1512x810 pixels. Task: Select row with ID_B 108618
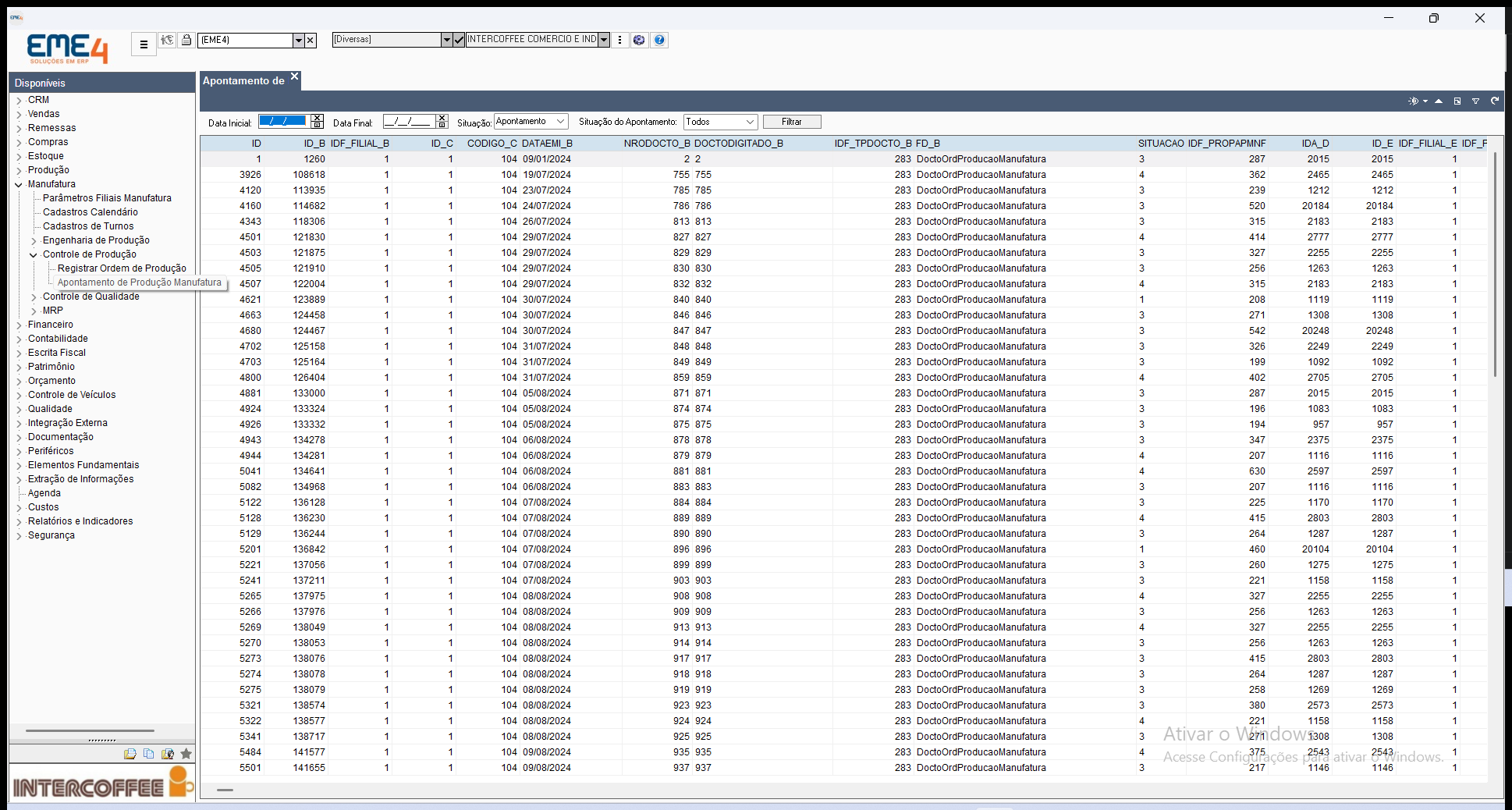(x=844, y=175)
